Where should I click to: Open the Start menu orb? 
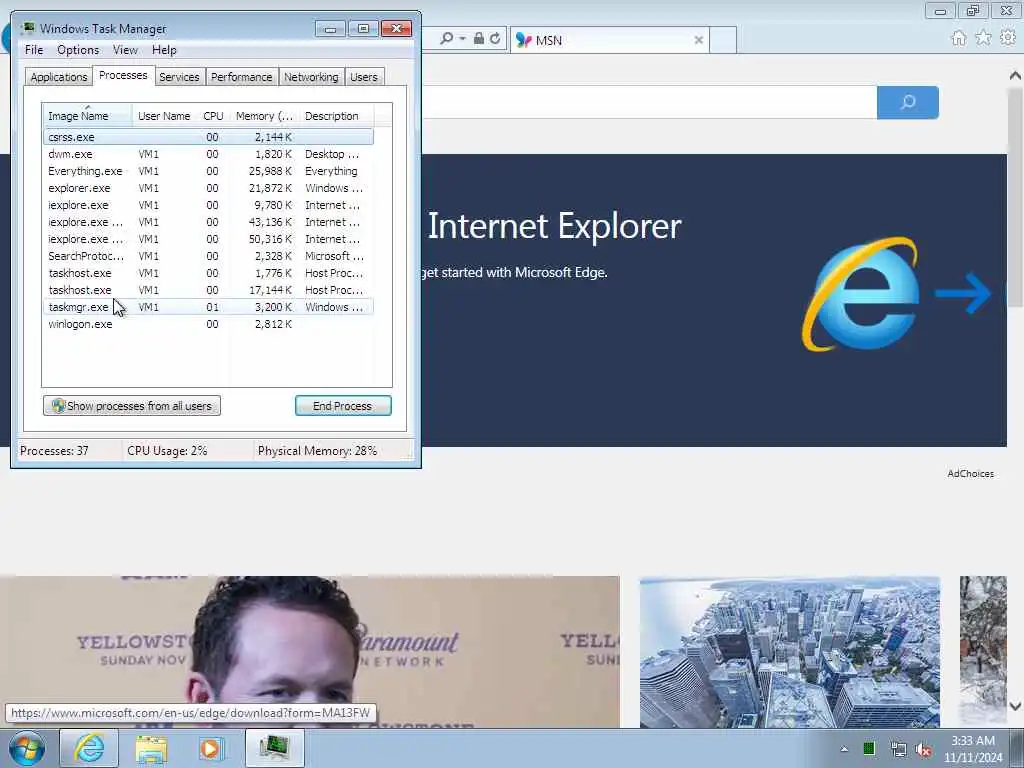point(26,748)
